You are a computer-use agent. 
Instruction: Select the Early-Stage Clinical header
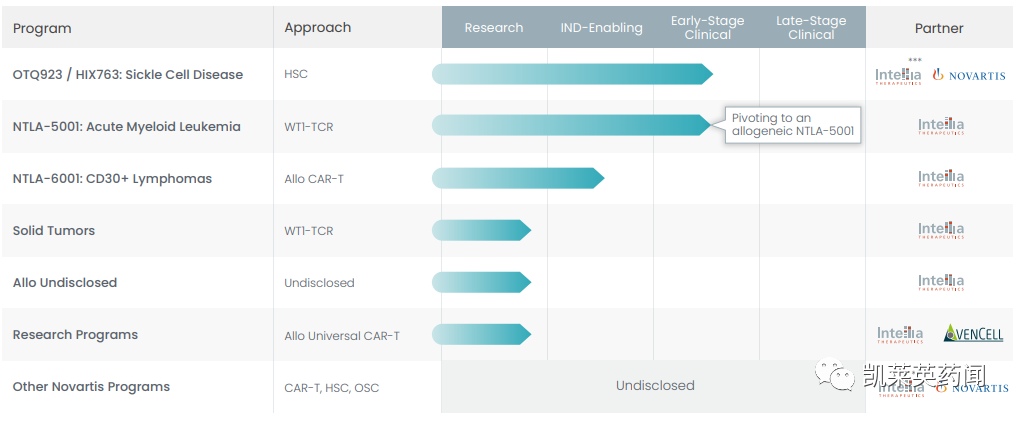[707, 28]
